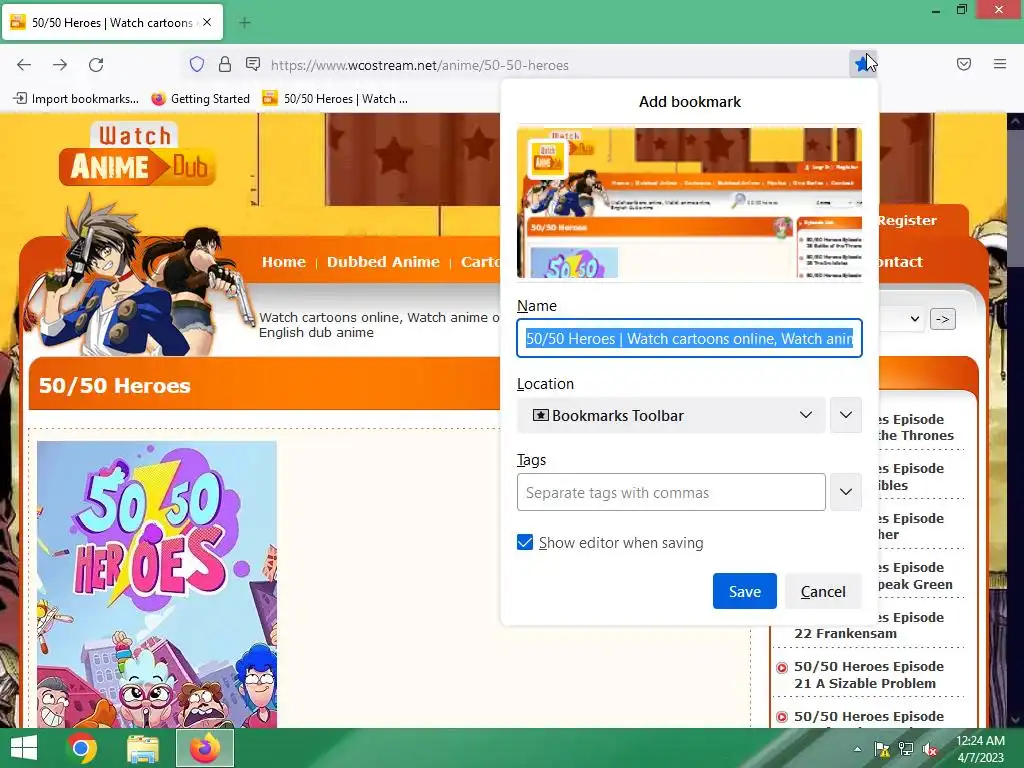This screenshot has height=768, width=1024.
Task: Open the tracking protection shield icon
Action: point(197,64)
